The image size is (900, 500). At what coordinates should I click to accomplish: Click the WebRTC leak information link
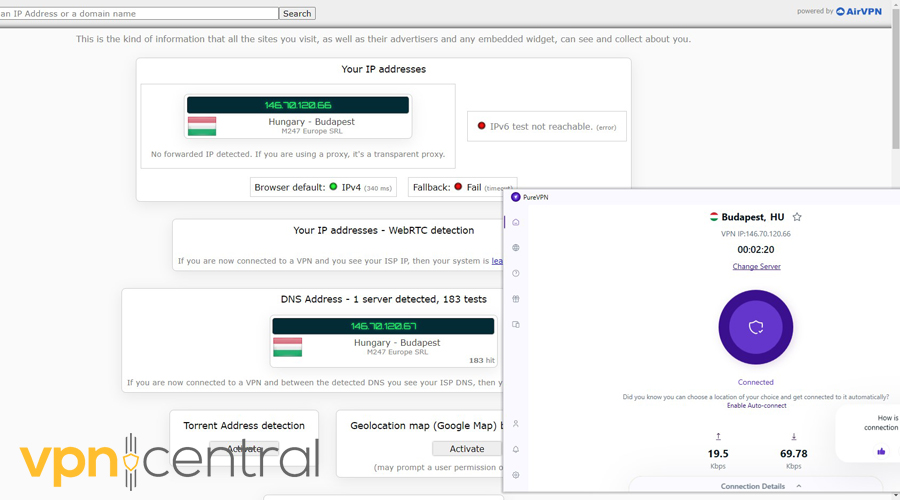[x=497, y=261]
